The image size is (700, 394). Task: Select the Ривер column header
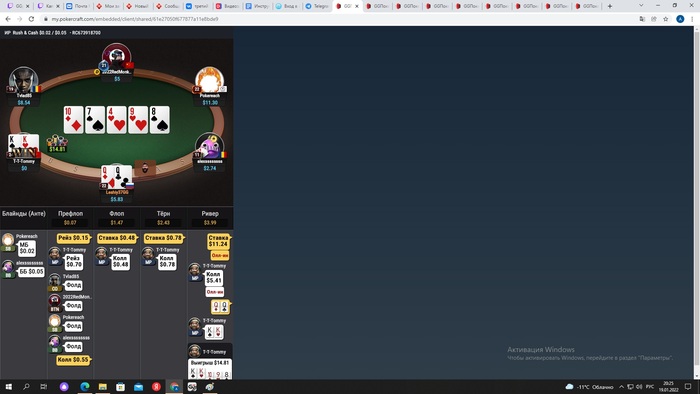click(209, 214)
